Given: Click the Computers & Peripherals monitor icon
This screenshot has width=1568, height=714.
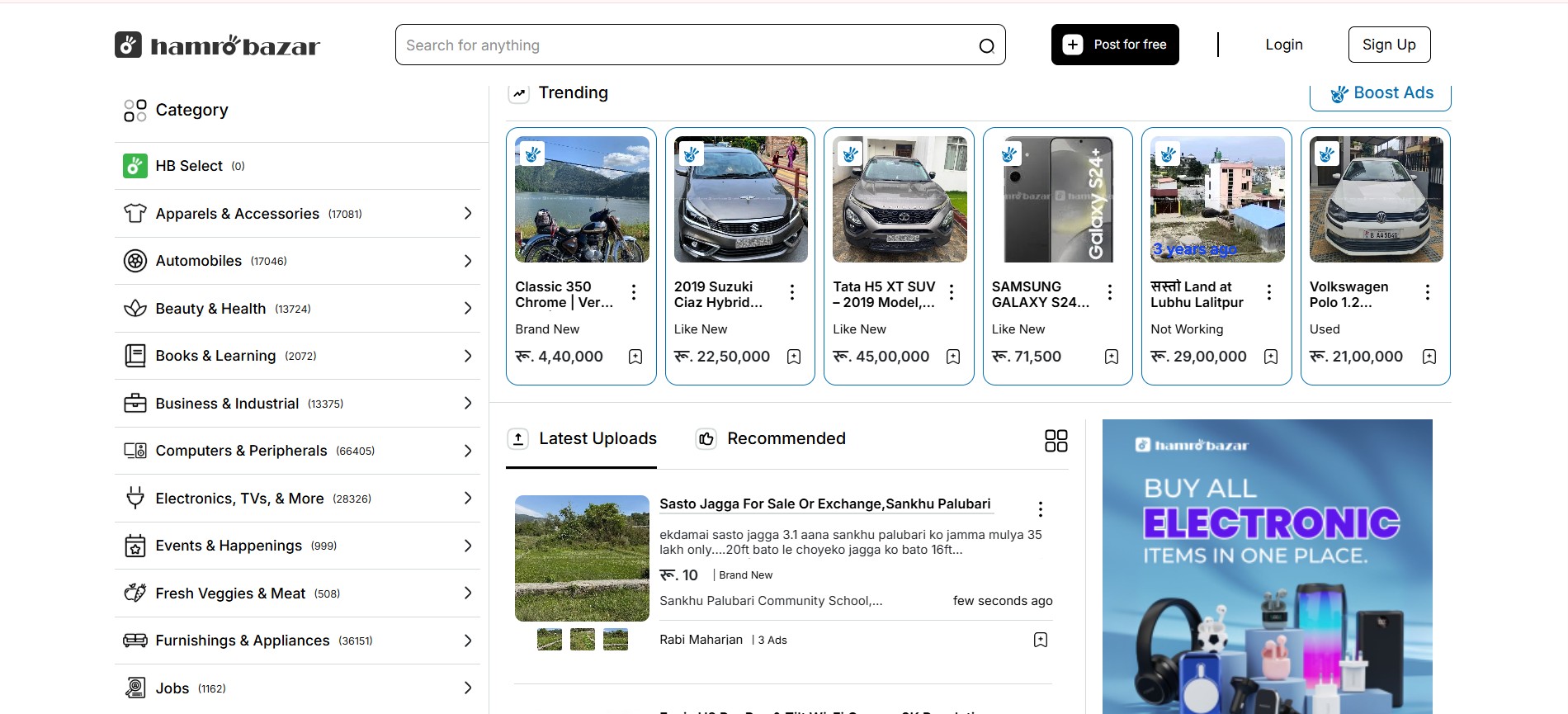Looking at the screenshot, I should [135, 451].
